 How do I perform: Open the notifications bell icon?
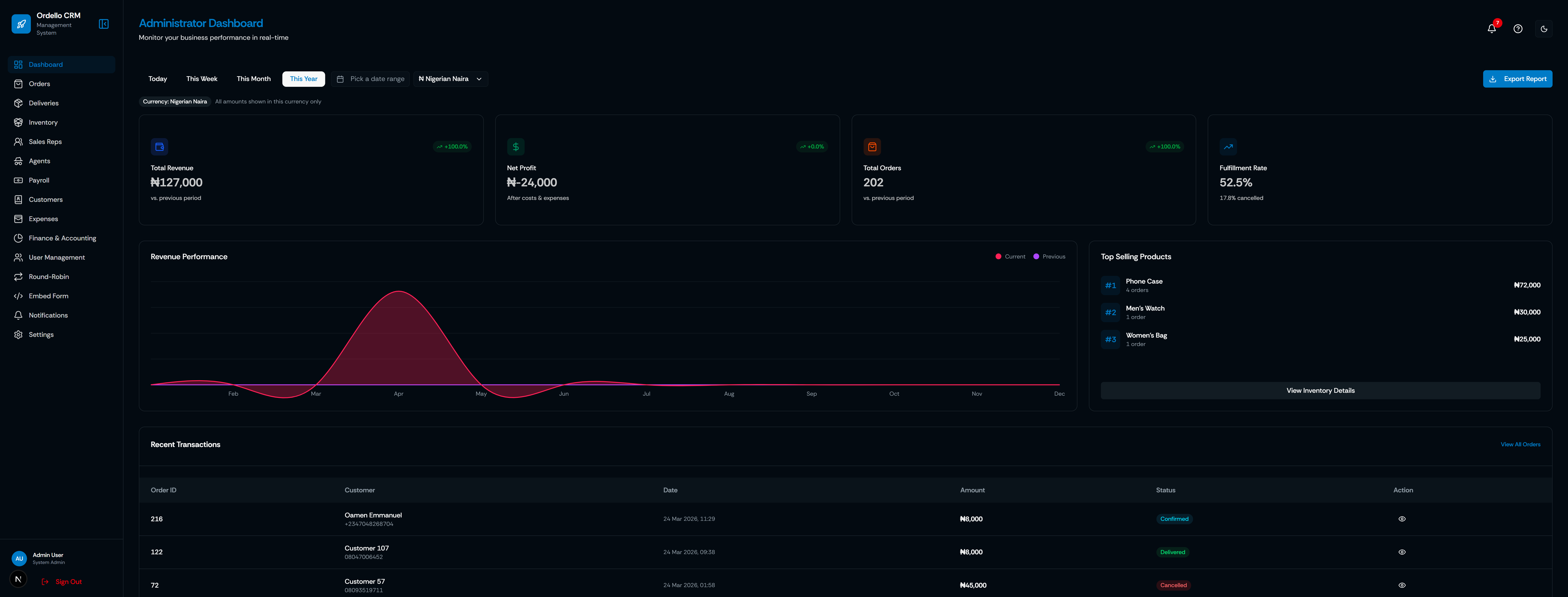click(x=1491, y=29)
